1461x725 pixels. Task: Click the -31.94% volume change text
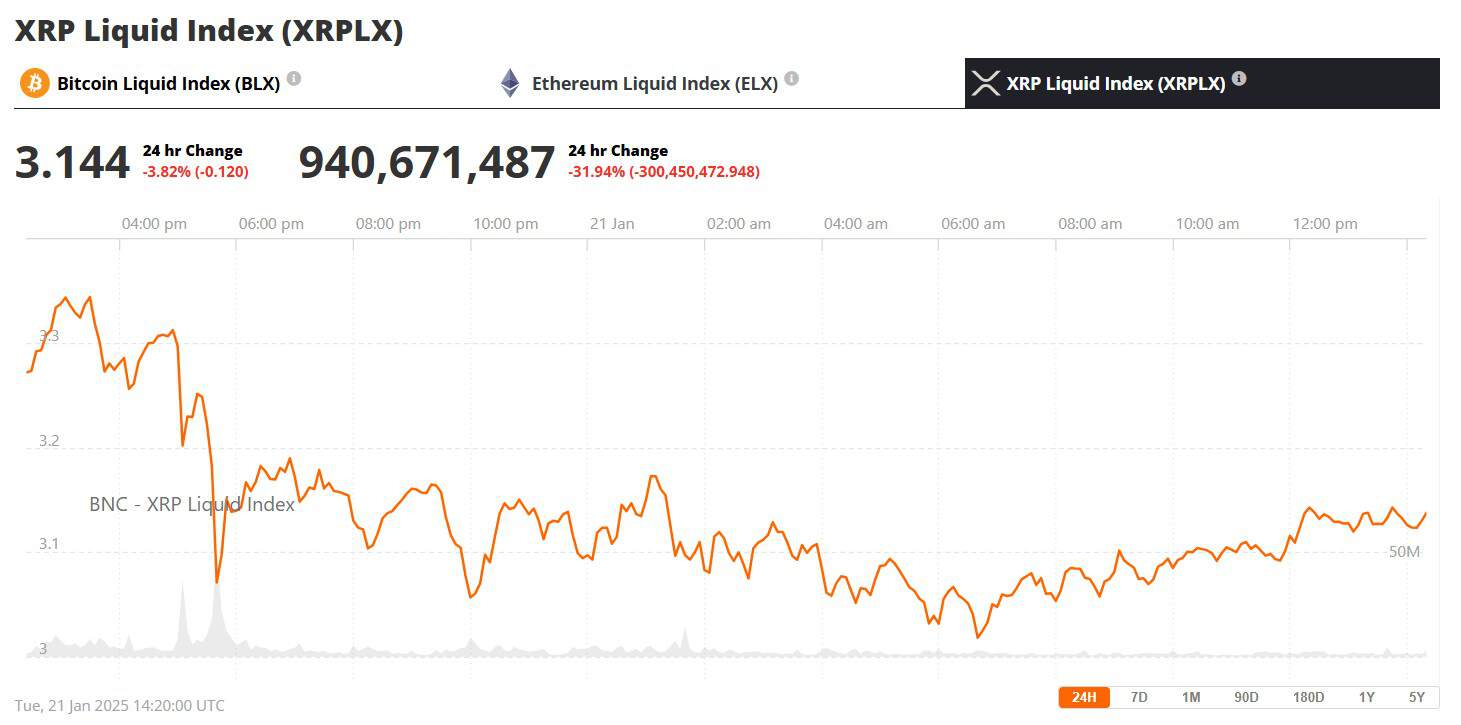(x=664, y=172)
